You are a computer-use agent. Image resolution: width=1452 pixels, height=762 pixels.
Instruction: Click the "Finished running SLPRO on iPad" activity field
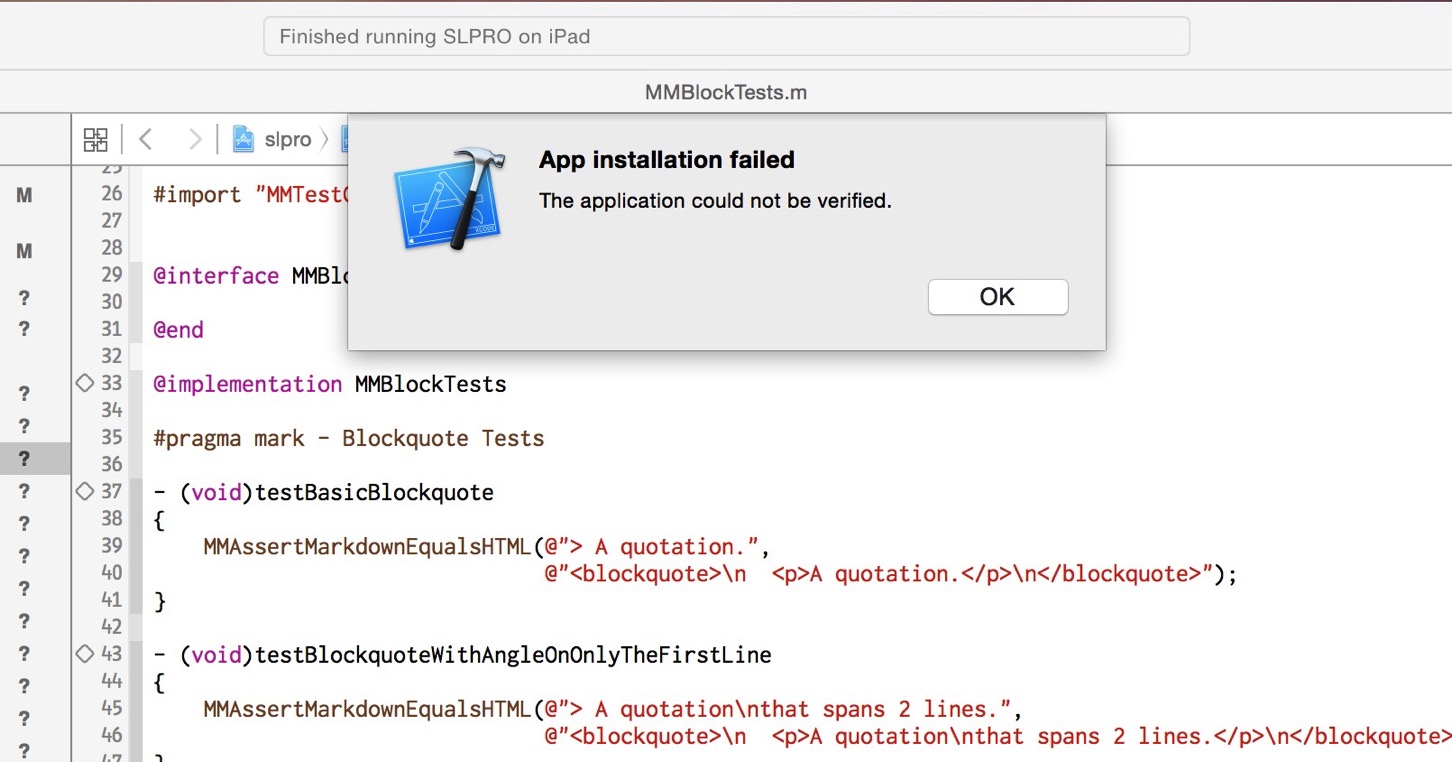click(726, 36)
